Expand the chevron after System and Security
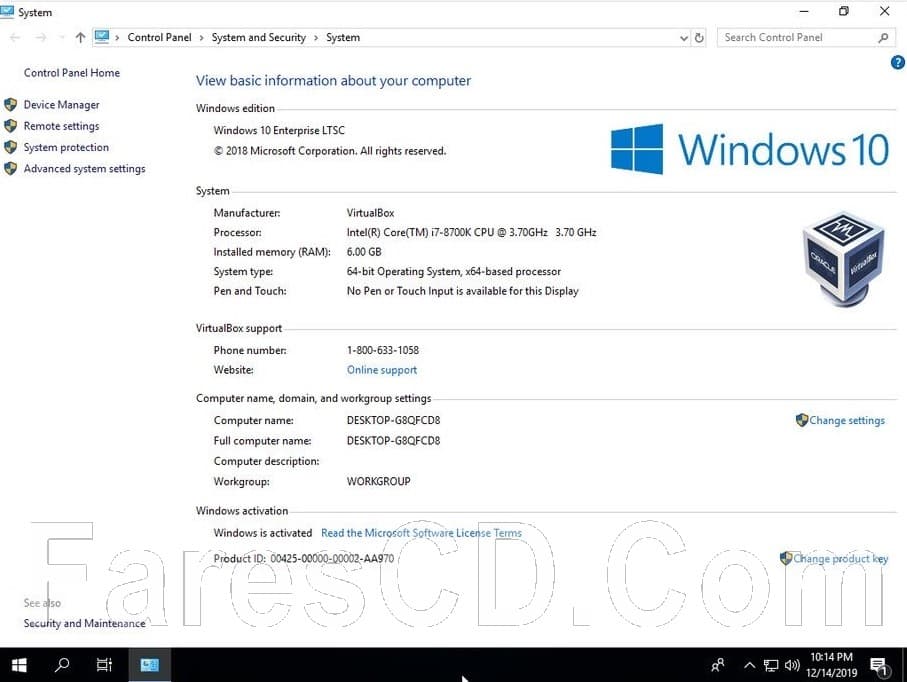 coord(316,38)
